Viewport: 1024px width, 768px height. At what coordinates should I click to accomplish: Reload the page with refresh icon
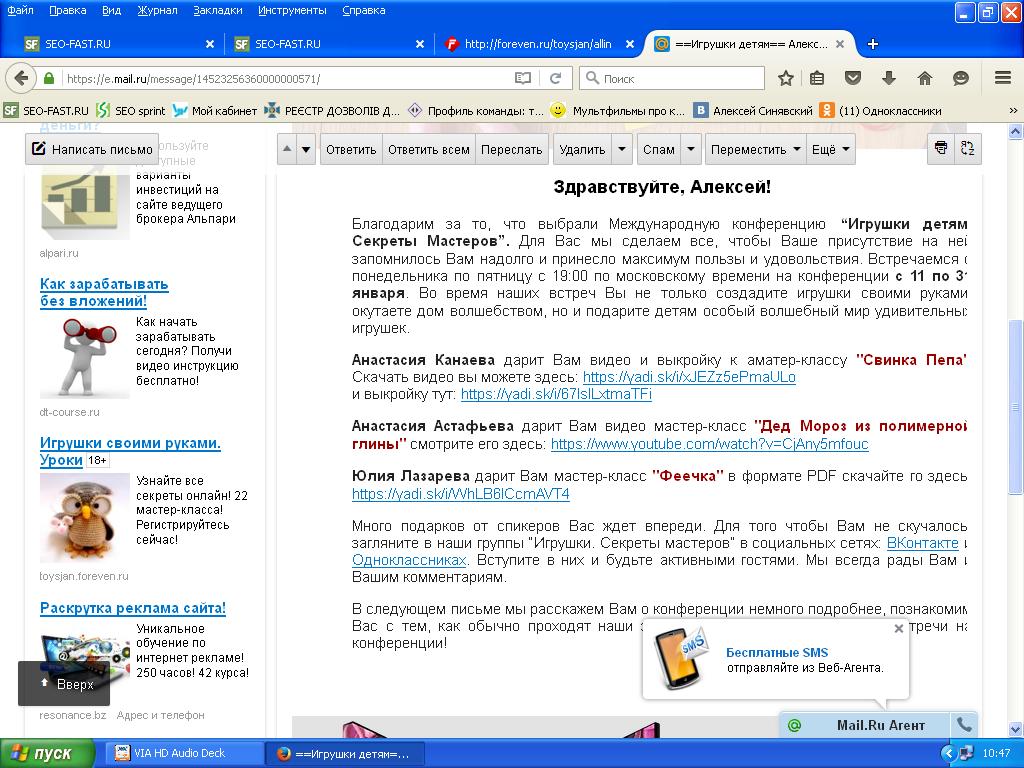click(556, 78)
